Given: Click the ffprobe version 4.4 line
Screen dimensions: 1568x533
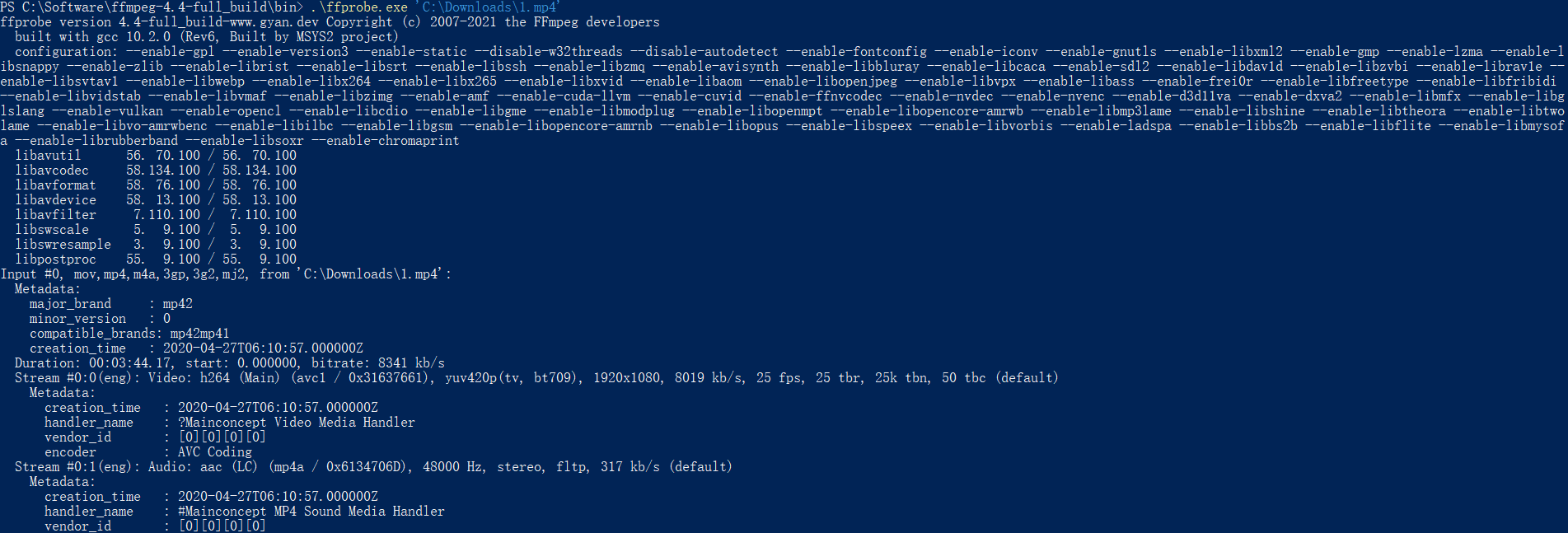Looking at the screenshot, I should [330, 21].
